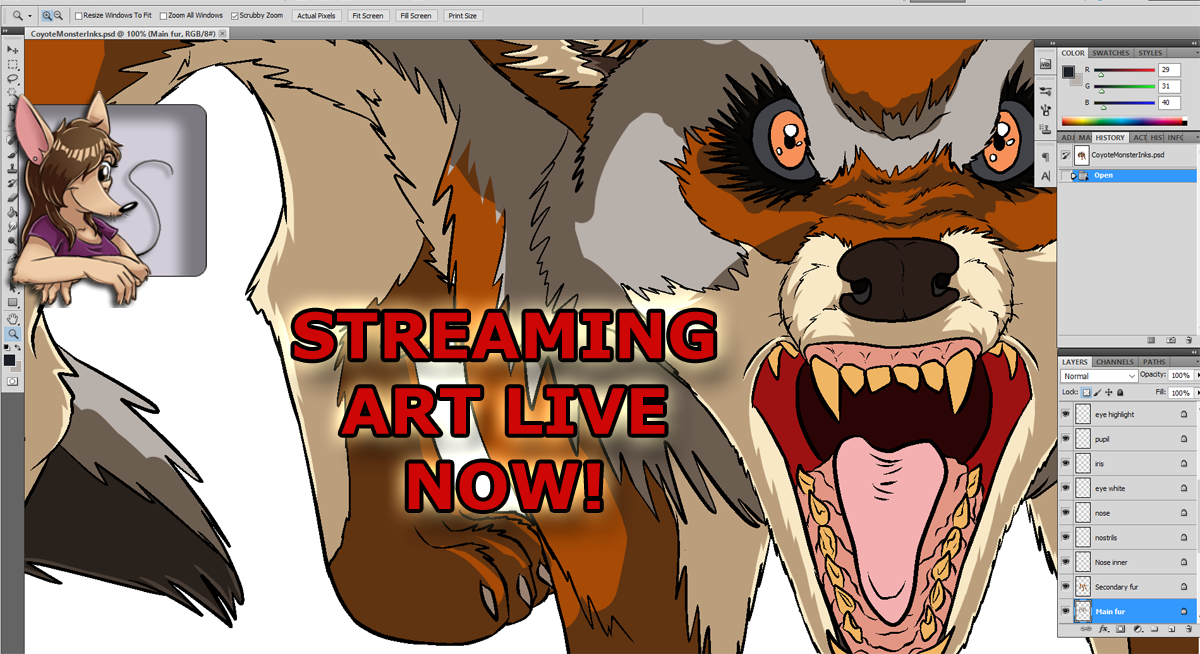This screenshot has width=1200, height=654.
Task: Click the G value input field
Action: pyautogui.click(x=1169, y=86)
